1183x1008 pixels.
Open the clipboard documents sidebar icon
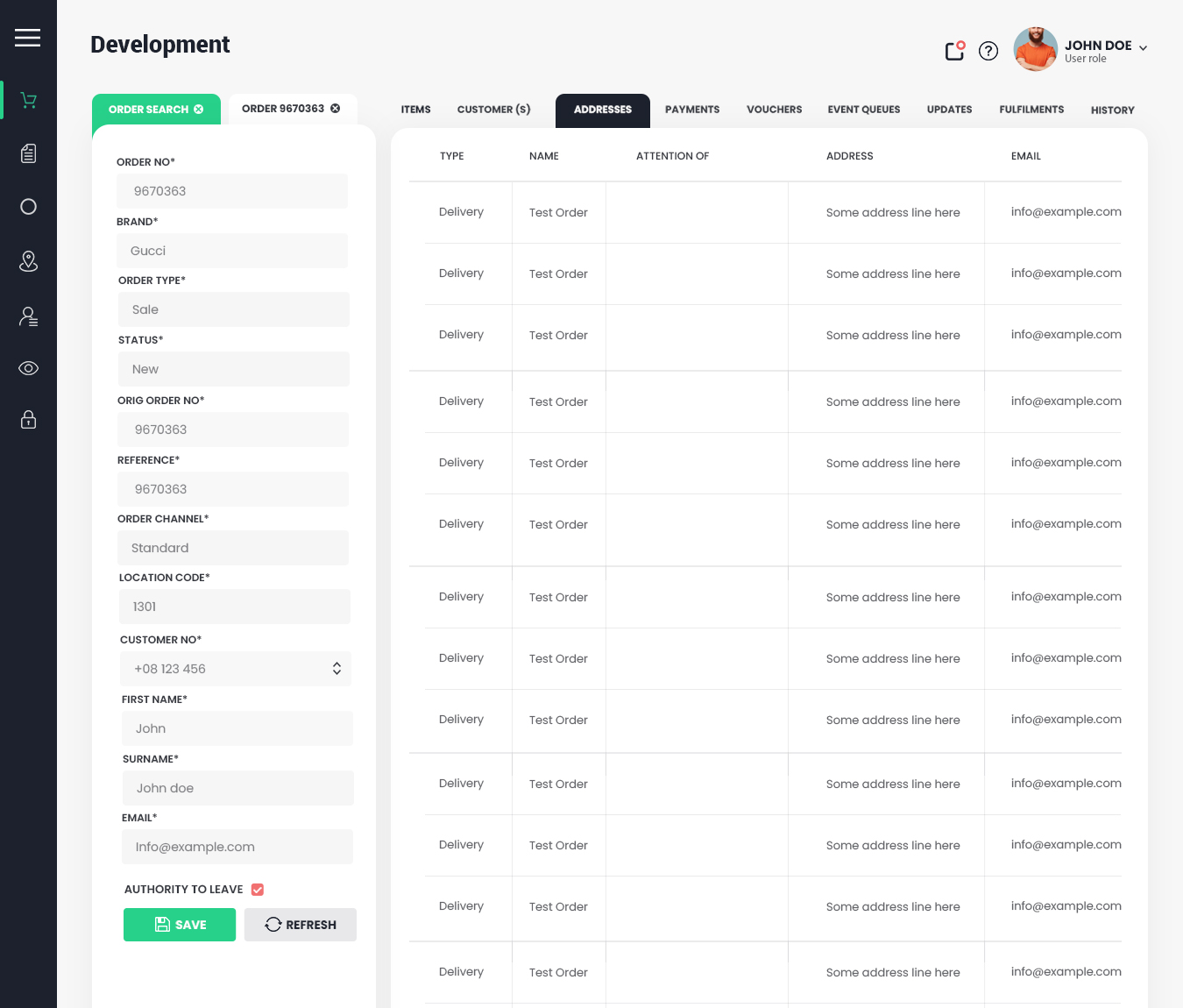(29, 153)
